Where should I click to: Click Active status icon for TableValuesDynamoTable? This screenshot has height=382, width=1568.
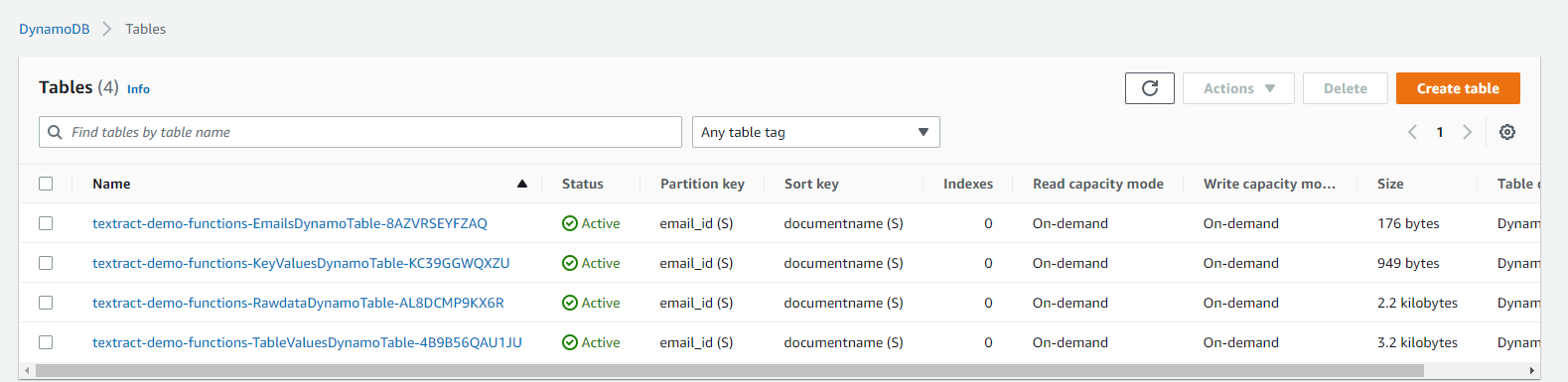570,342
